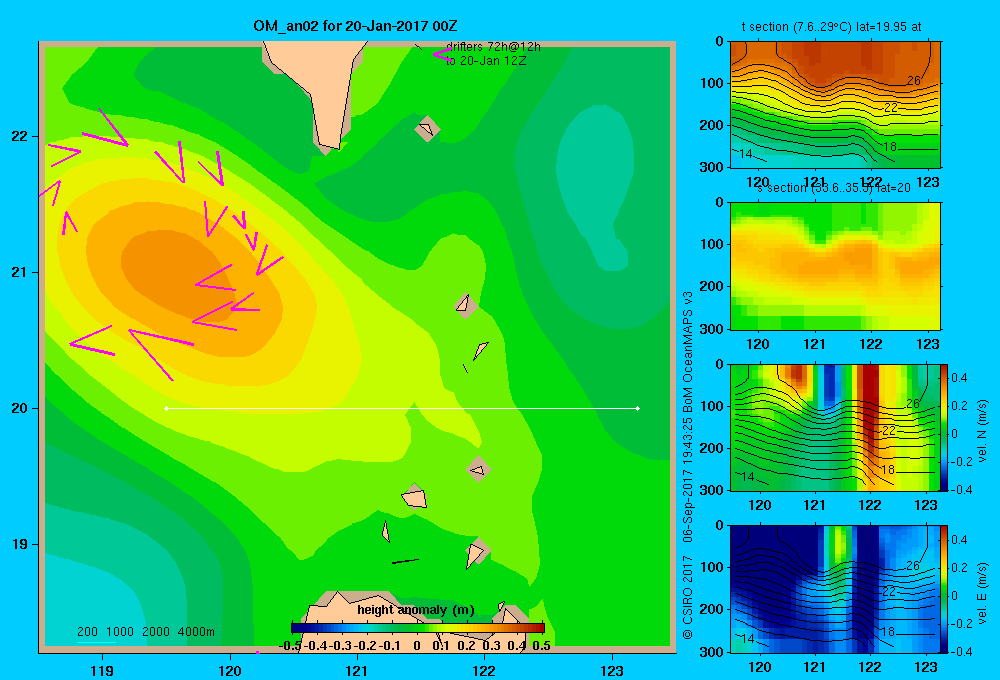Click longitude label 122 below main map
Image resolution: width=1000 pixels, height=680 pixels.
pos(484,670)
